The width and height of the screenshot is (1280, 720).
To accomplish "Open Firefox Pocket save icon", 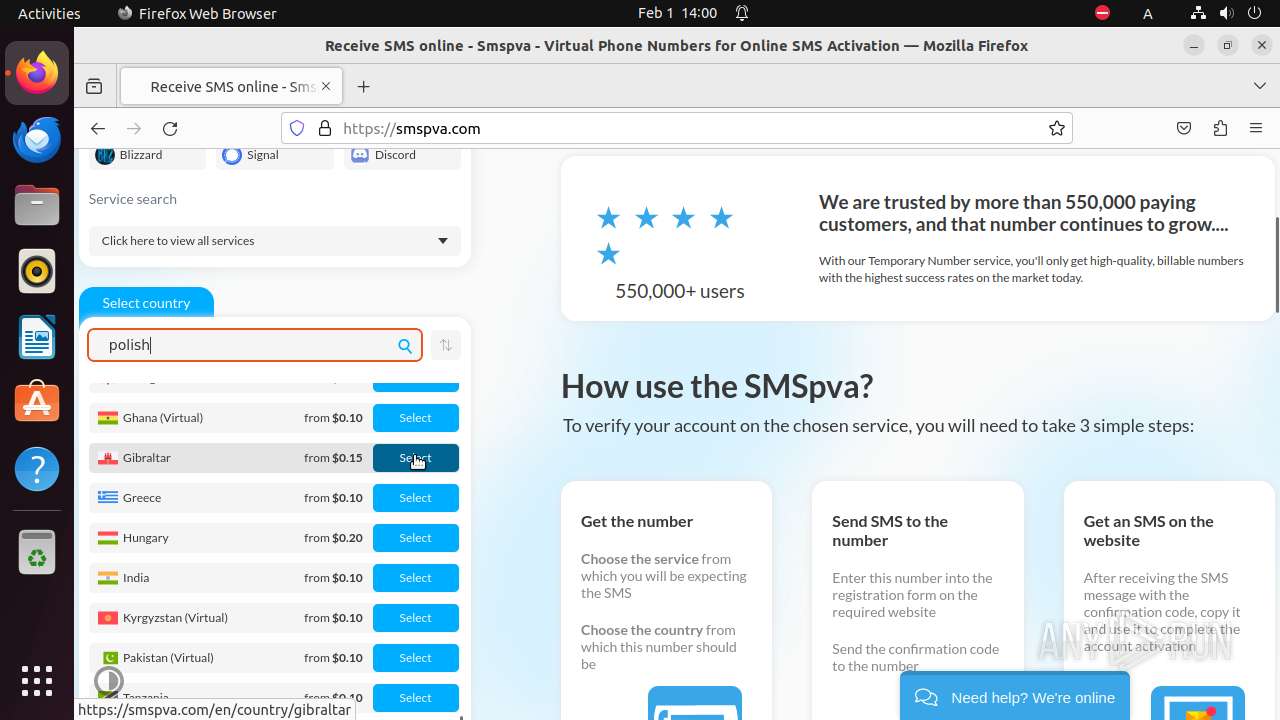I will [x=1184, y=128].
